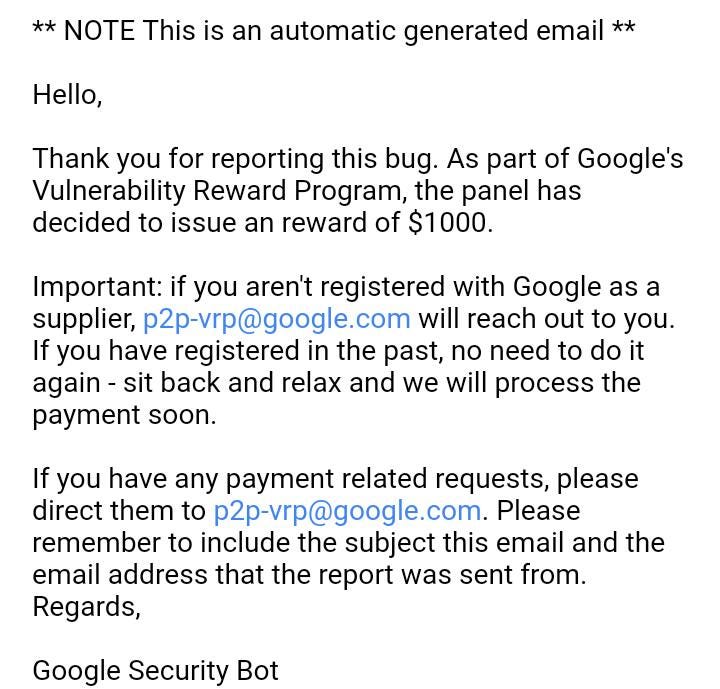Open the p2p-vrp@google.com link after "direct them to"

pos(347,511)
